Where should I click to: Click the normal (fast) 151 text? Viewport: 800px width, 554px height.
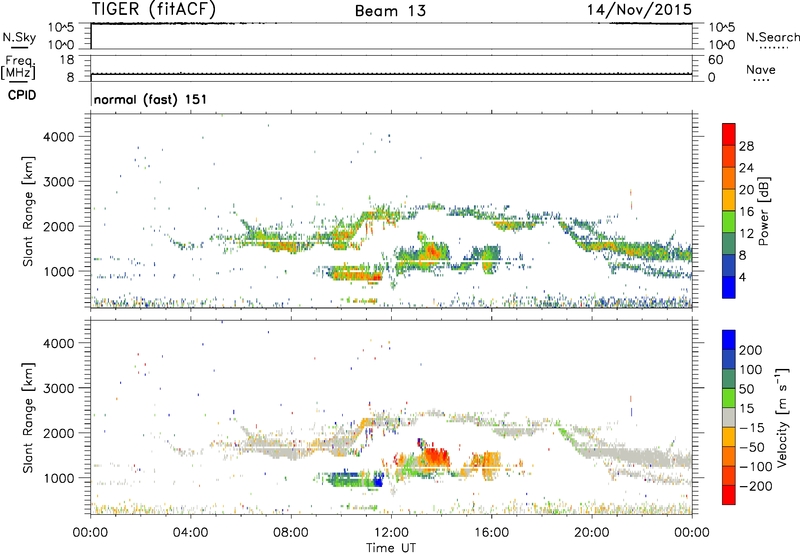point(151,99)
